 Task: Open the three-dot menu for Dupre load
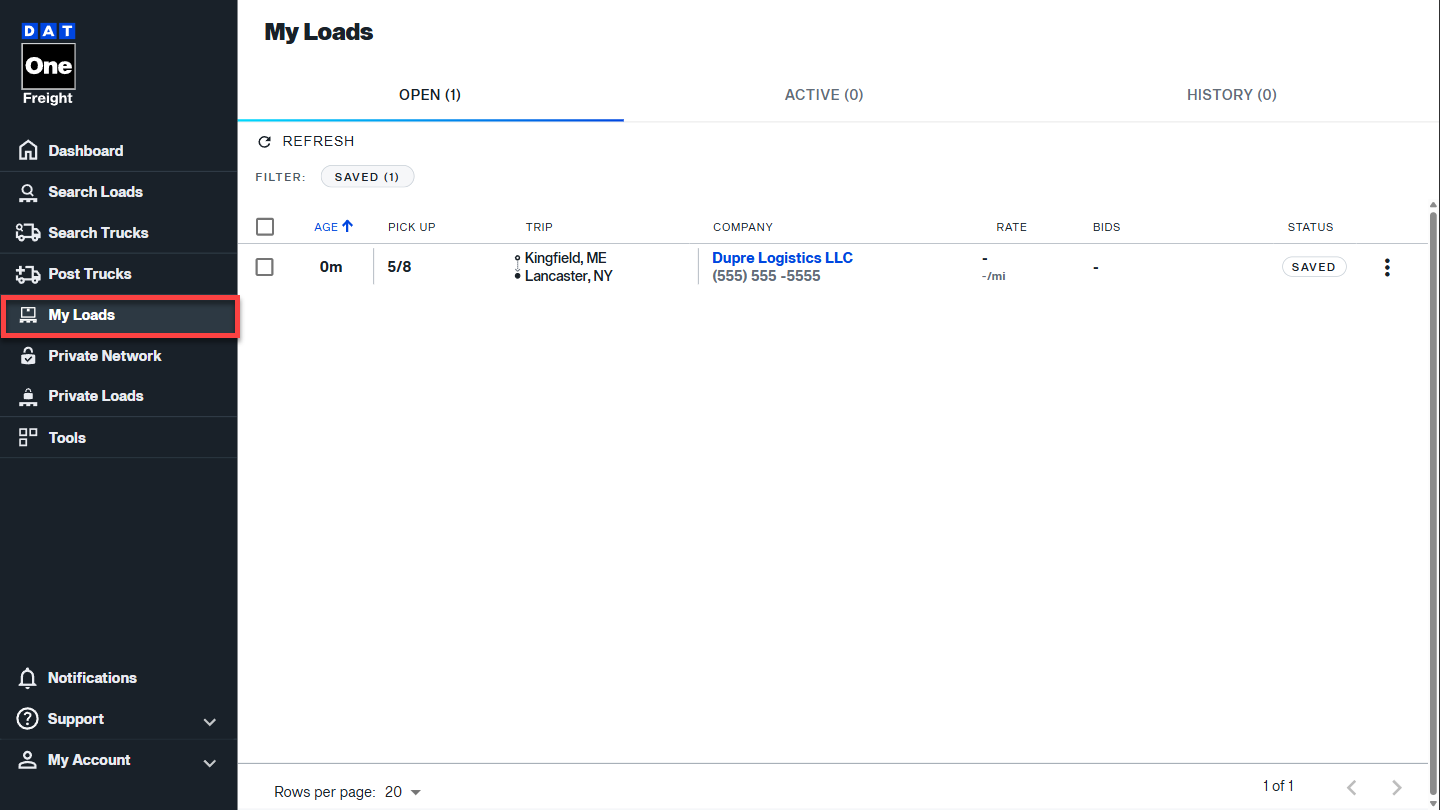(x=1386, y=267)
